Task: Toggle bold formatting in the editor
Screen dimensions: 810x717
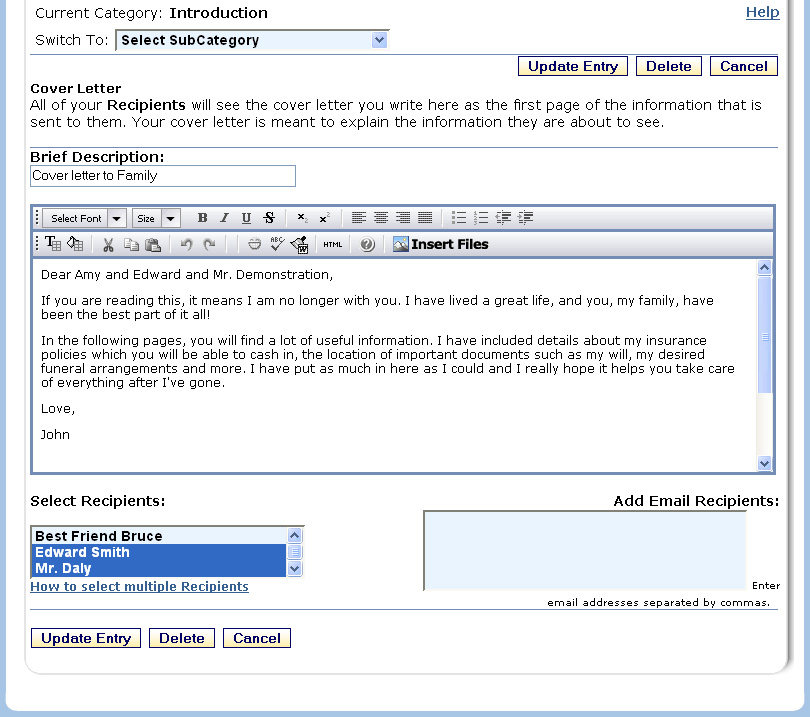Action: pyautogui.click(x=202, y=218)
